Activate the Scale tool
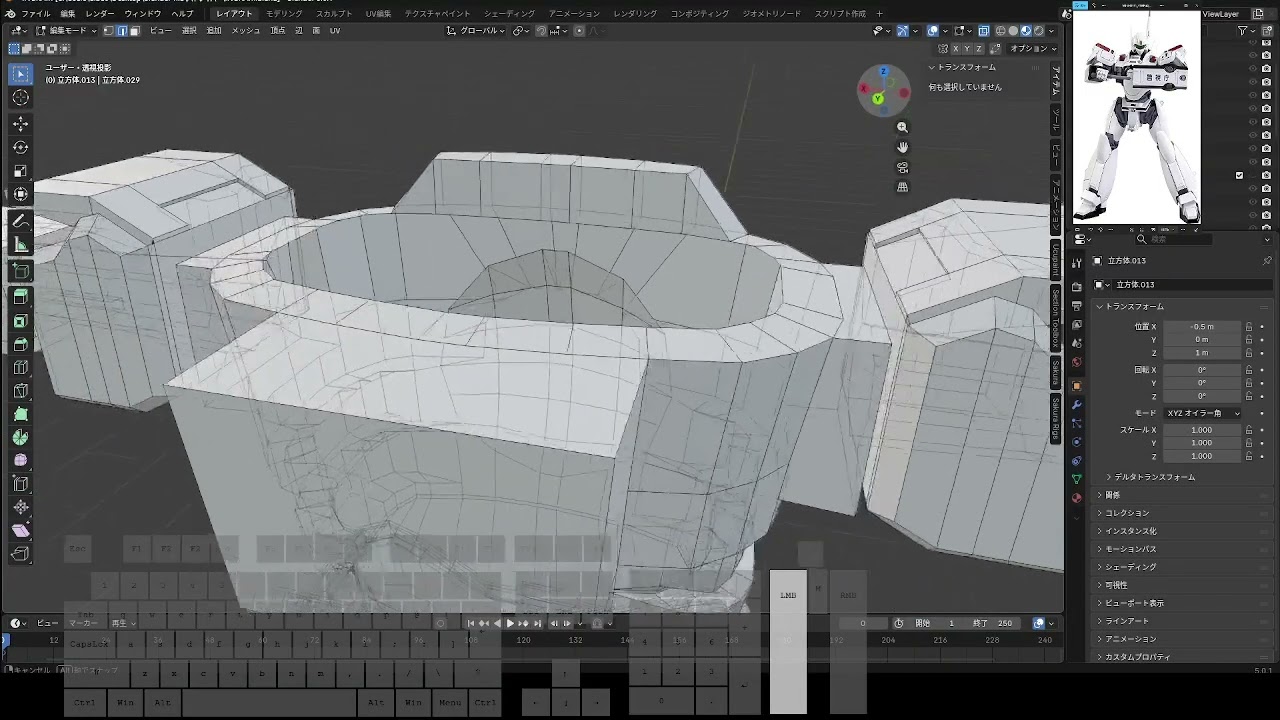1280x720 pixels. 21,171
